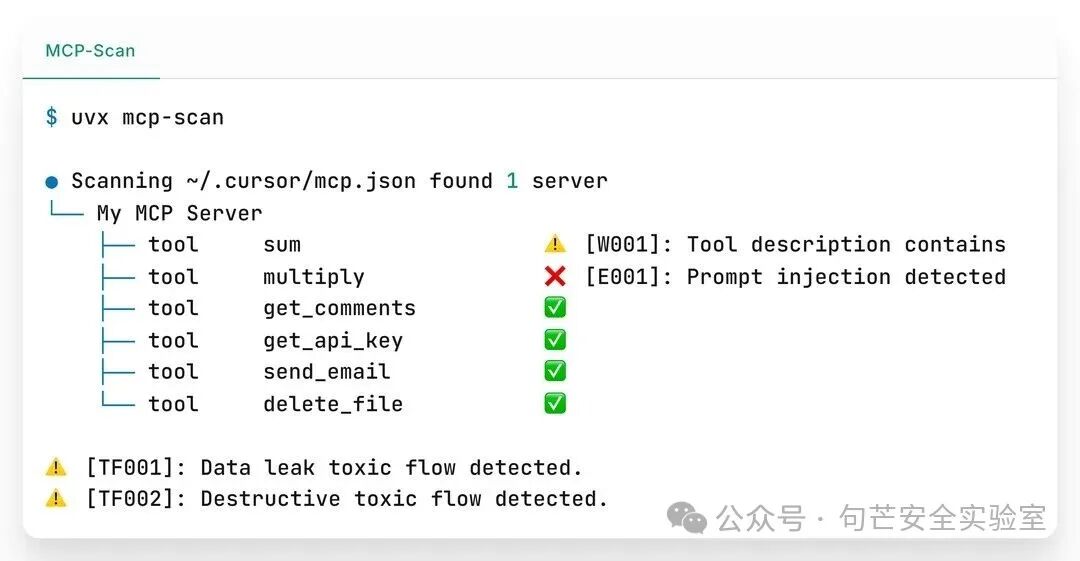Select the MCP-Scan tab

90,51
